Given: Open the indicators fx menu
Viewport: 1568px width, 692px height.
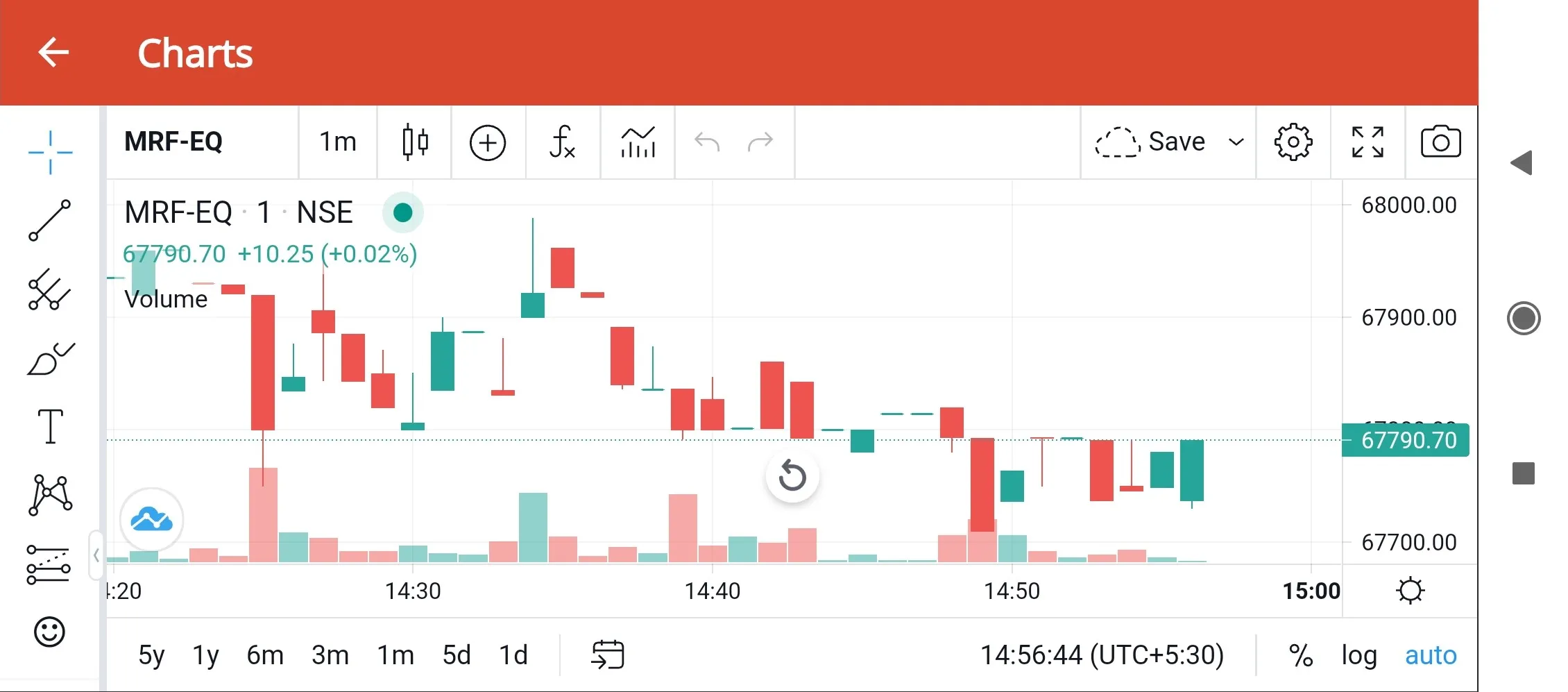Looking at the screenshot, I should click(562, 142).
